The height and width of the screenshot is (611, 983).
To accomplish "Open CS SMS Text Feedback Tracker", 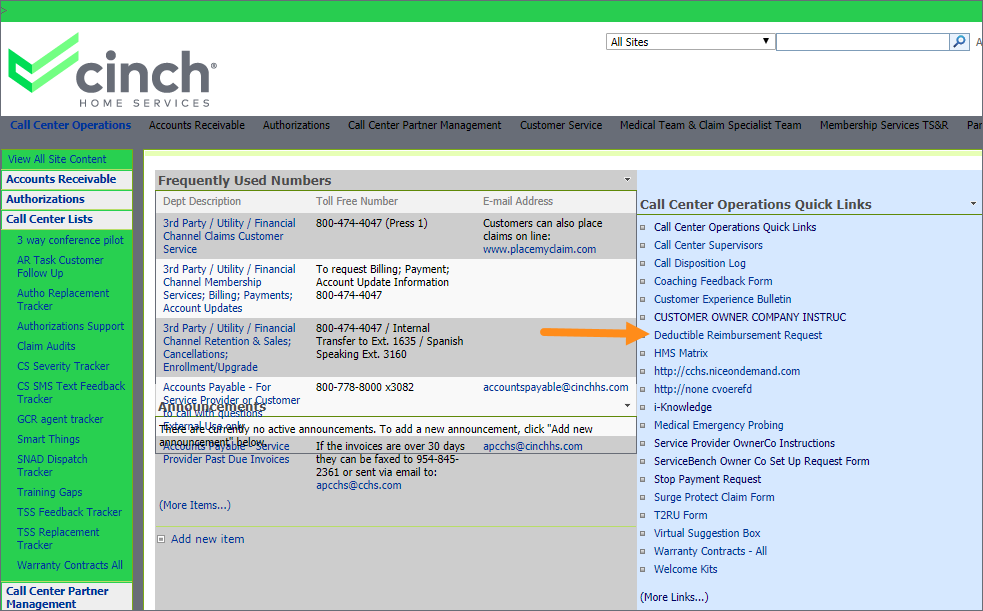I will click(71, 392).
